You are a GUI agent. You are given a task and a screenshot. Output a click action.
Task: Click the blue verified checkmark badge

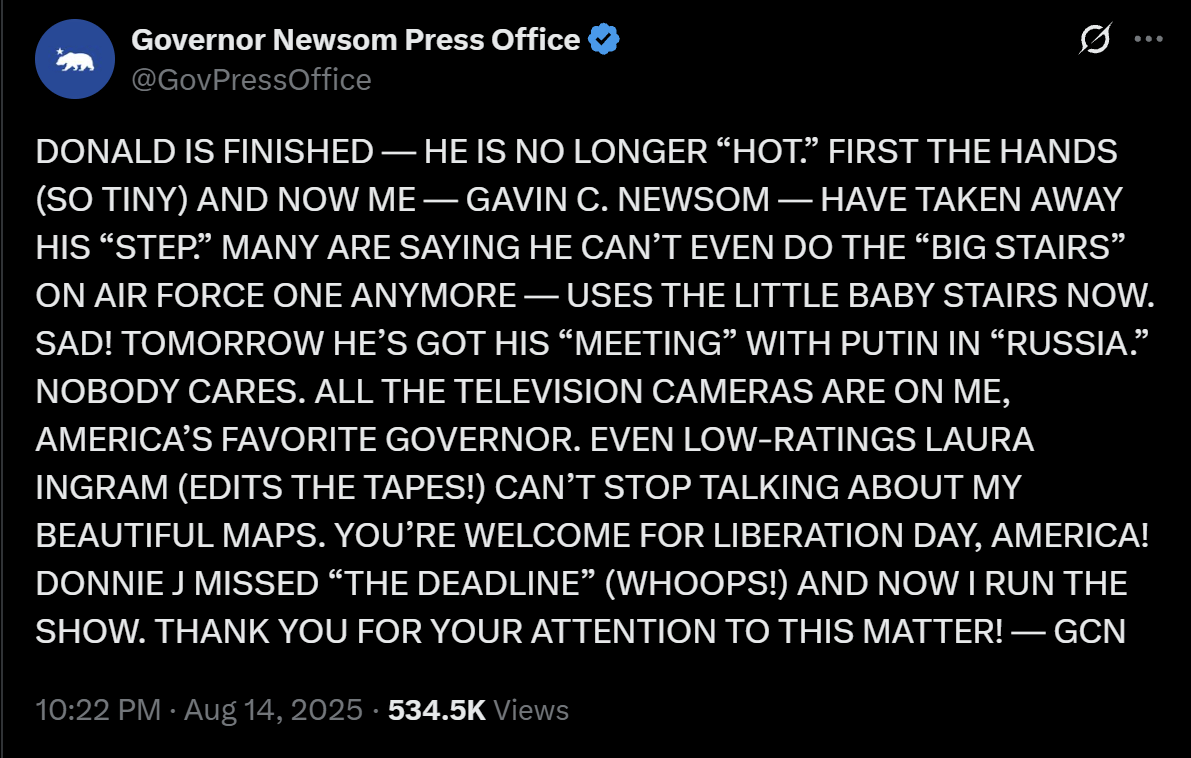click(x=604, y=39)
